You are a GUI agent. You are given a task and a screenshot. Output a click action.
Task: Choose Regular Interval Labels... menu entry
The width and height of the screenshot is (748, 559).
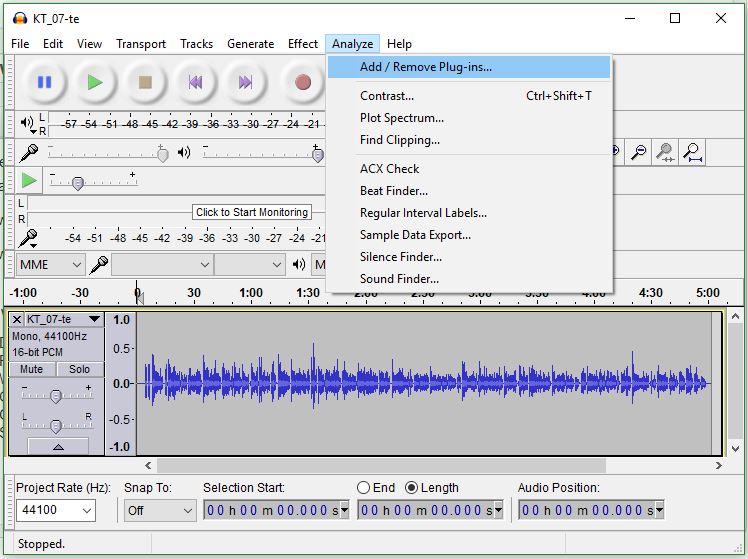(469, 213)
